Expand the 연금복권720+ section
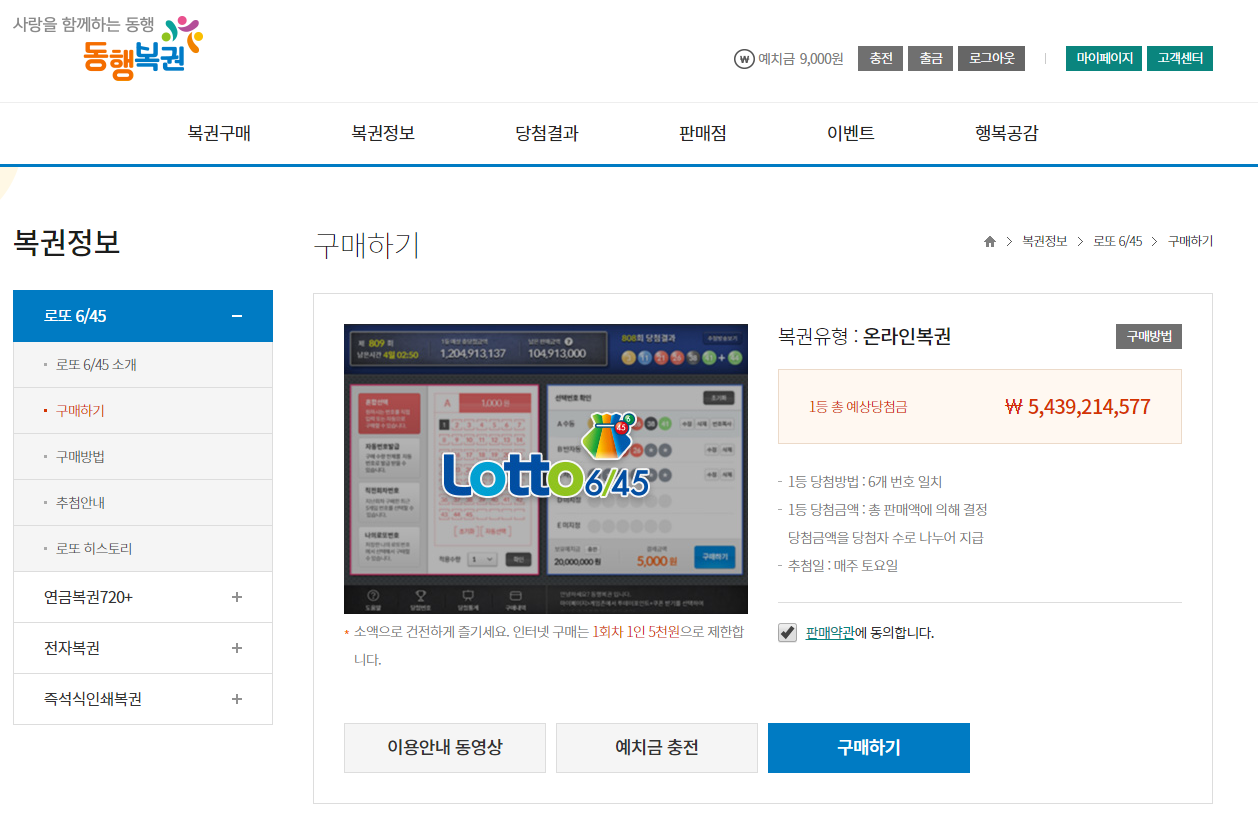This screenshot has width=1258, height=837. pos(237,597)
